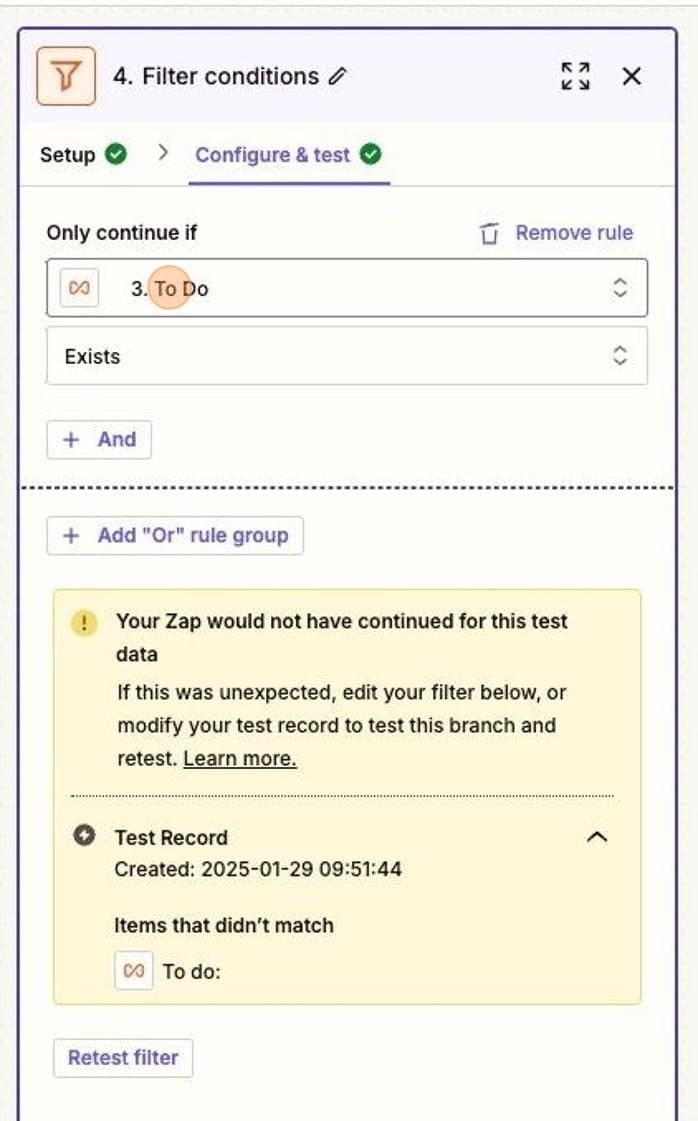Click the clock icon beside Test Record
This screenshot has width=698, height=1121.
[x=84, y=838]
